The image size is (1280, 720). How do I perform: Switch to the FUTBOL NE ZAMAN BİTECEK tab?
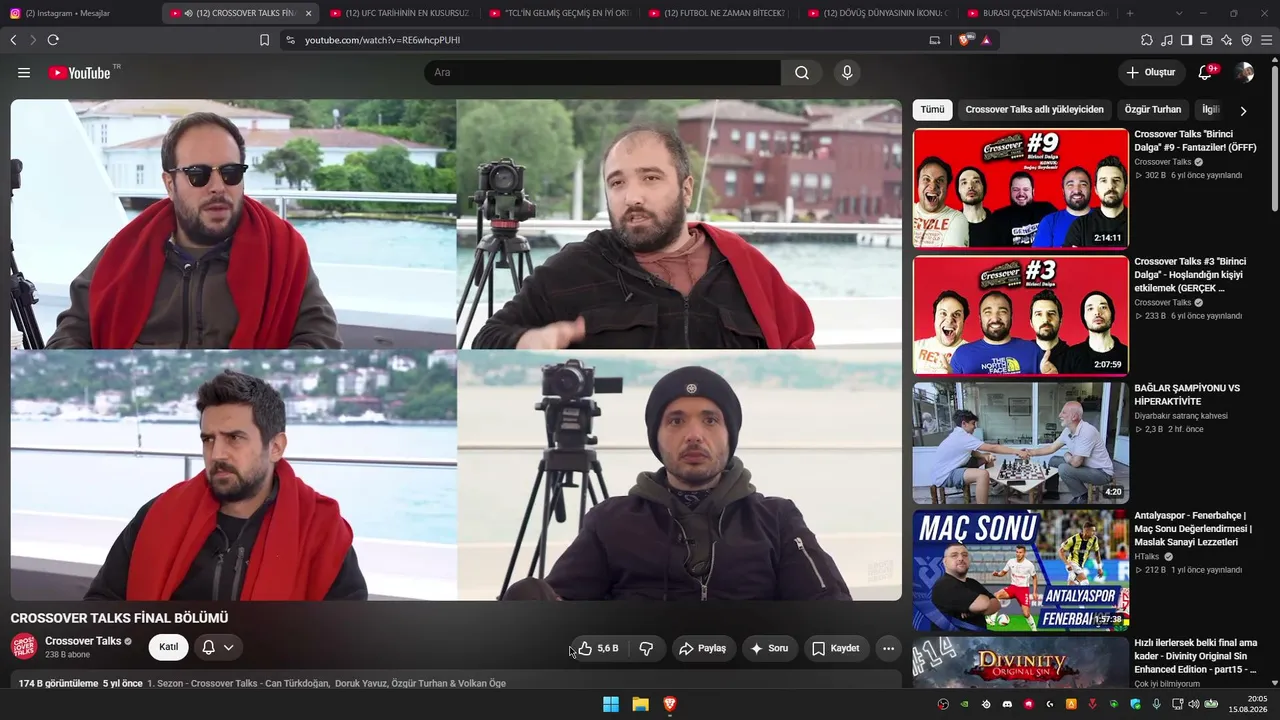718,13
